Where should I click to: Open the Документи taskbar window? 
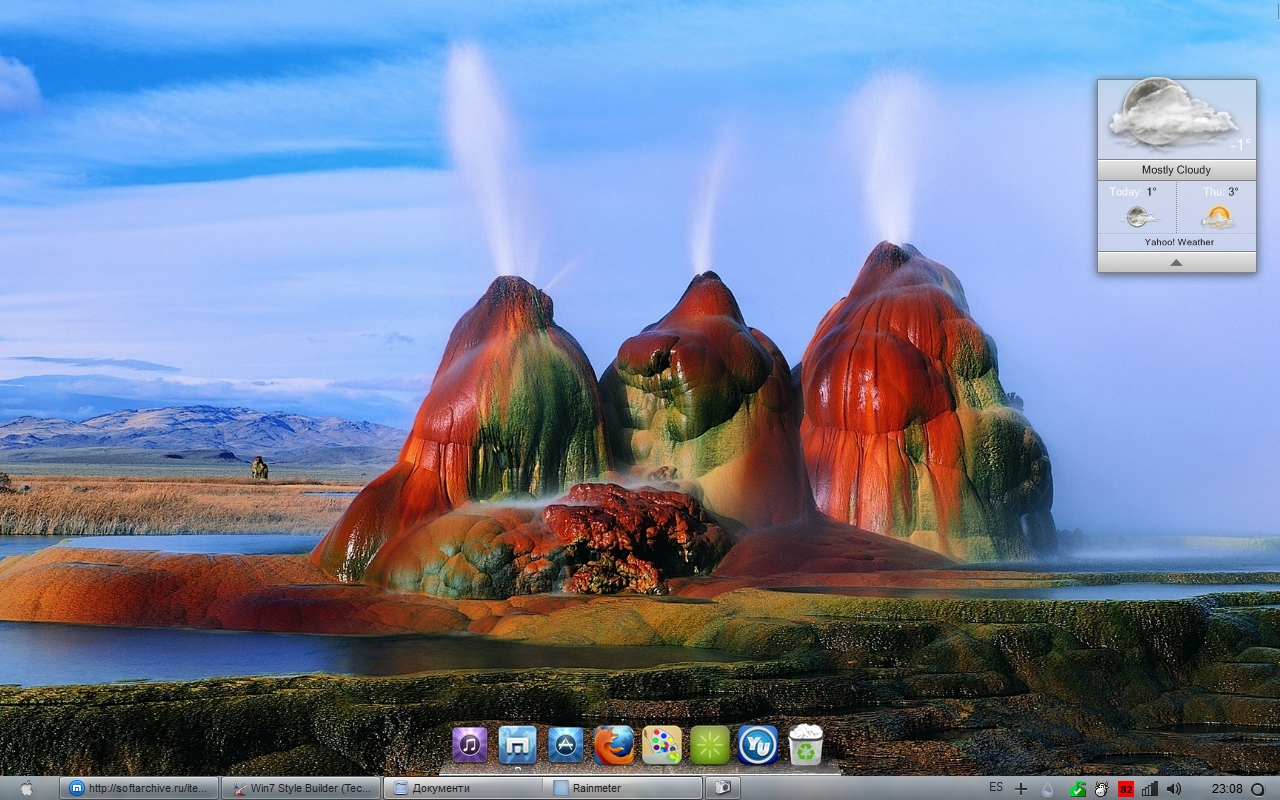click(463, 788)
